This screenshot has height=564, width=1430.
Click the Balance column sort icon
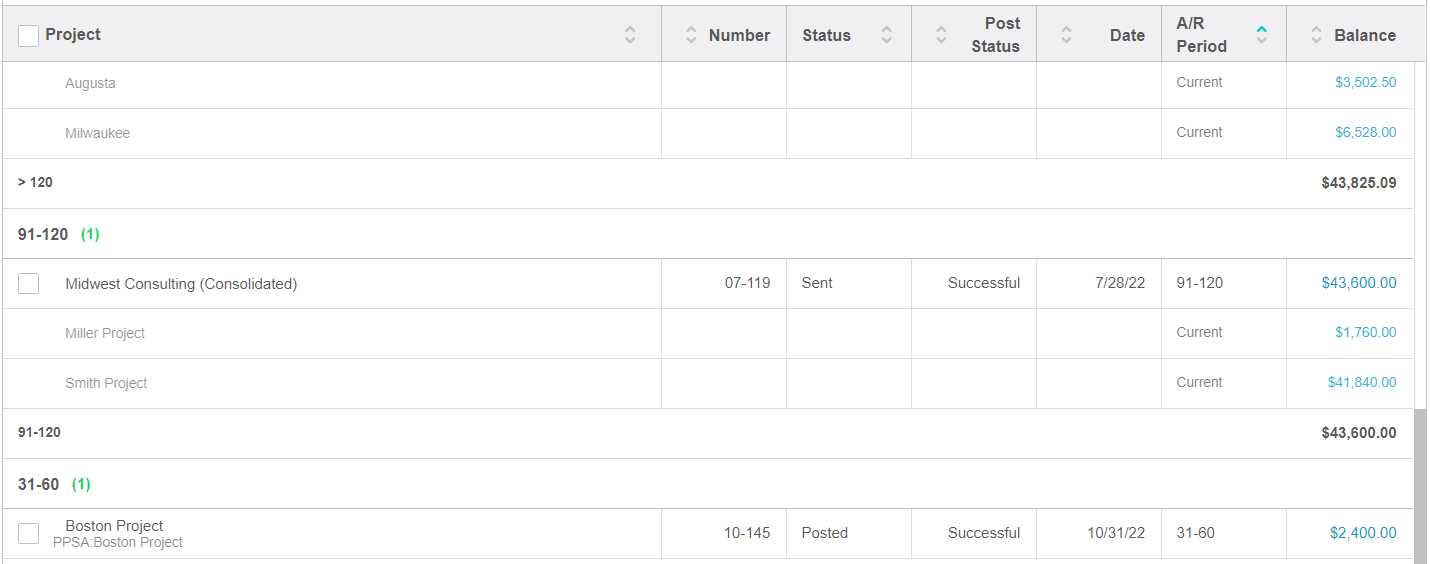tap(1316, 35)
